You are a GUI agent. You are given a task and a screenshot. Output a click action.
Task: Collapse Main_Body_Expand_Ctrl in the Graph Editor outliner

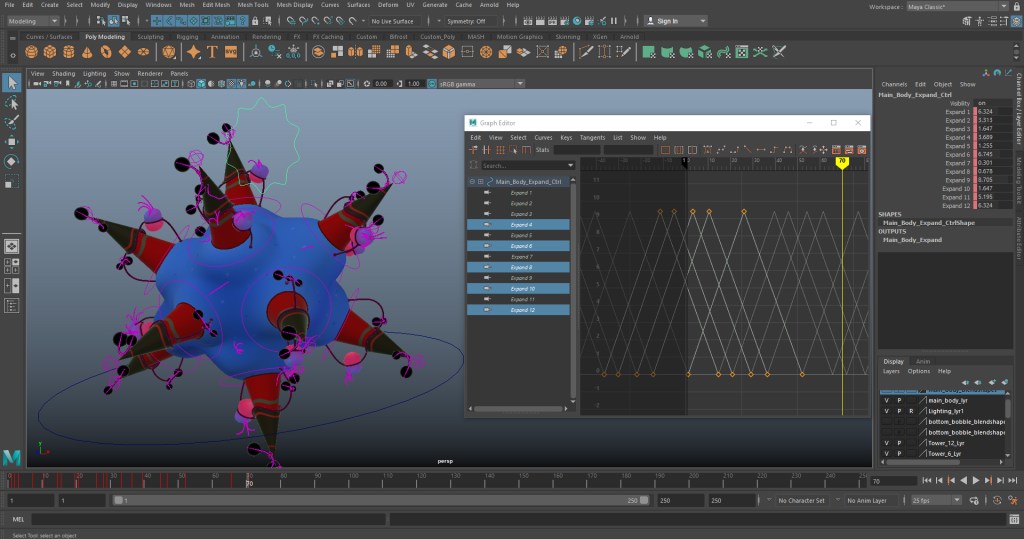(471, 182)
